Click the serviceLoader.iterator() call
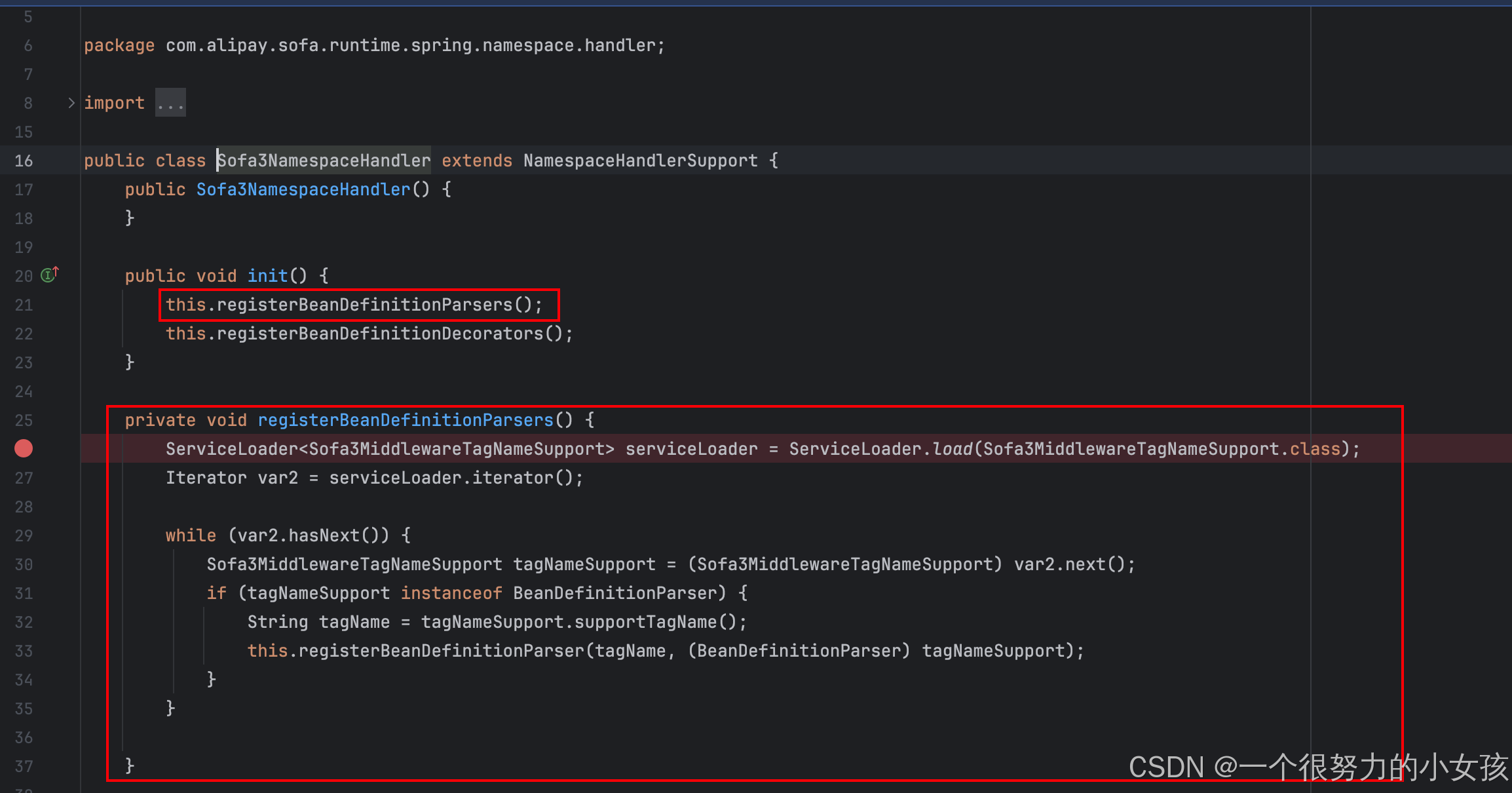The width and height of the screenshot is (1512, 793). [x=512, y=478]
